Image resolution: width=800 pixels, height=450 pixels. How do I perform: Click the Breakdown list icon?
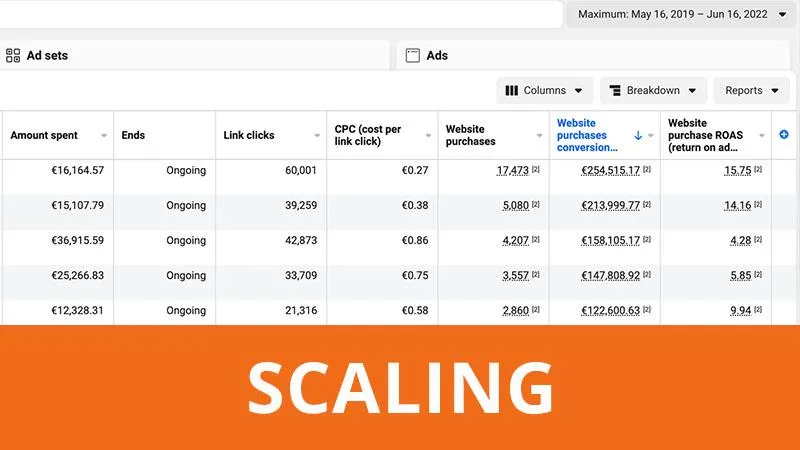[x=615, y=90]
